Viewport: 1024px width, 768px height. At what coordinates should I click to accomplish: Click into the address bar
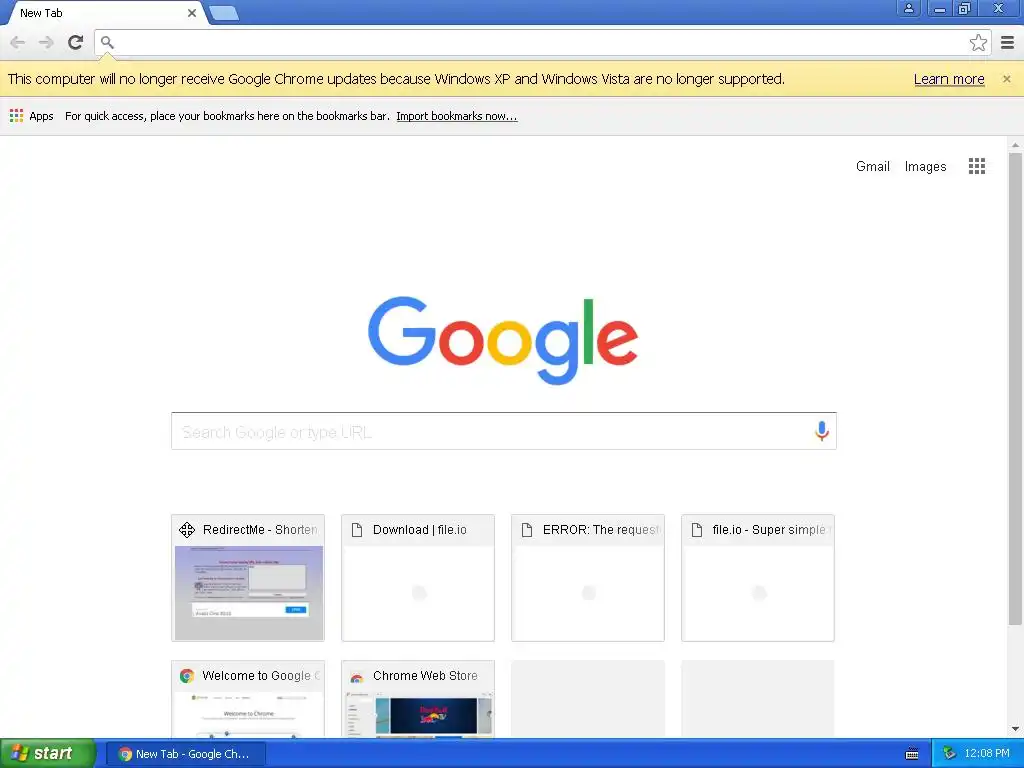point(542,42)
